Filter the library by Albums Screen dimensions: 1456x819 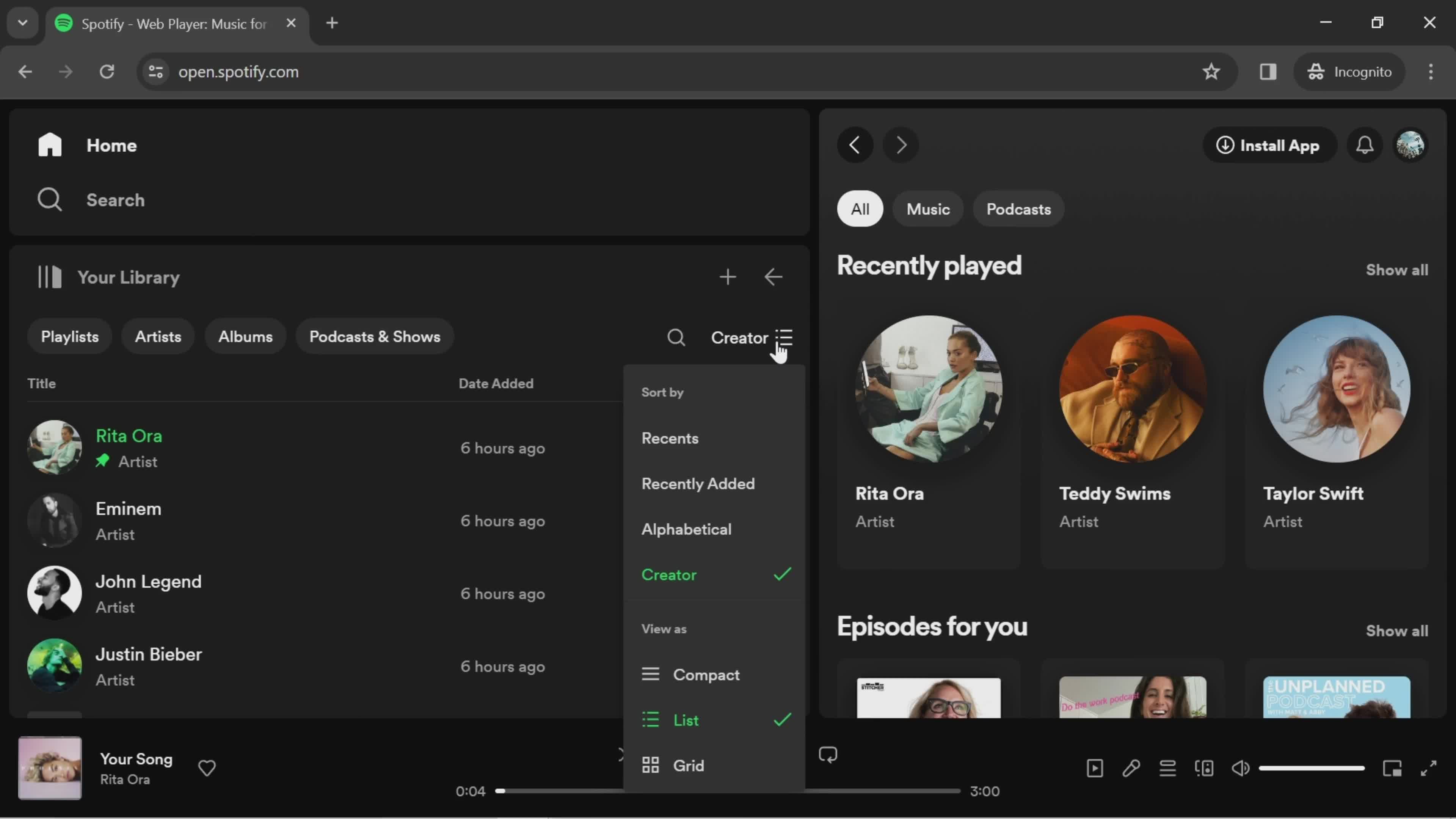[245, 337]
